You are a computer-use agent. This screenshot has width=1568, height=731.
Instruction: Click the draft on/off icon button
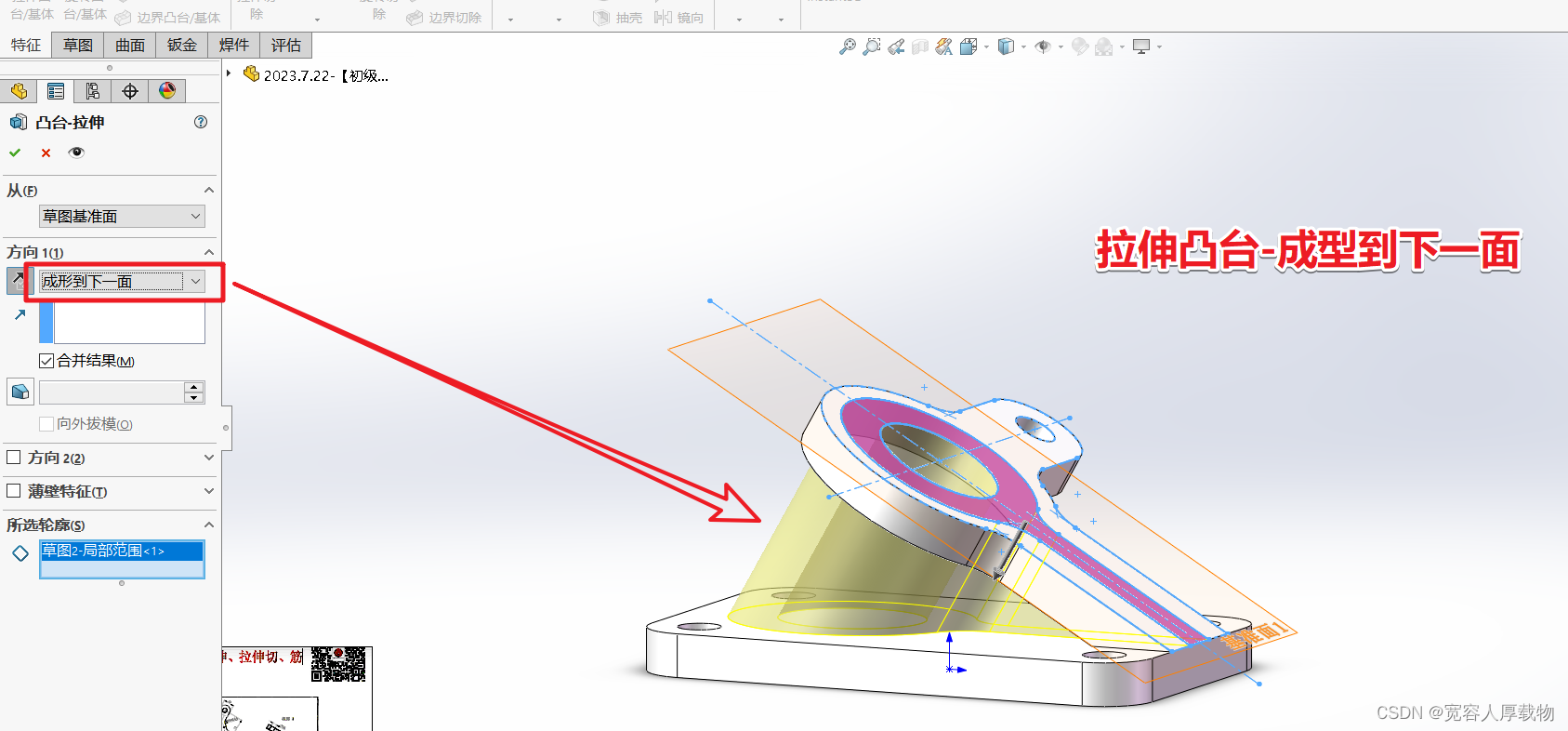coord(20,392)
